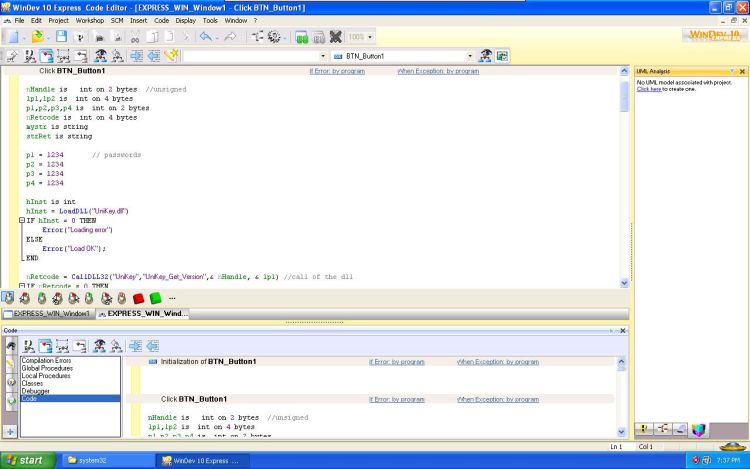Viewport: 750px width, 469px height.
Task: Click the top icon in the Code pane's side strip
Action: click(11, 346)
